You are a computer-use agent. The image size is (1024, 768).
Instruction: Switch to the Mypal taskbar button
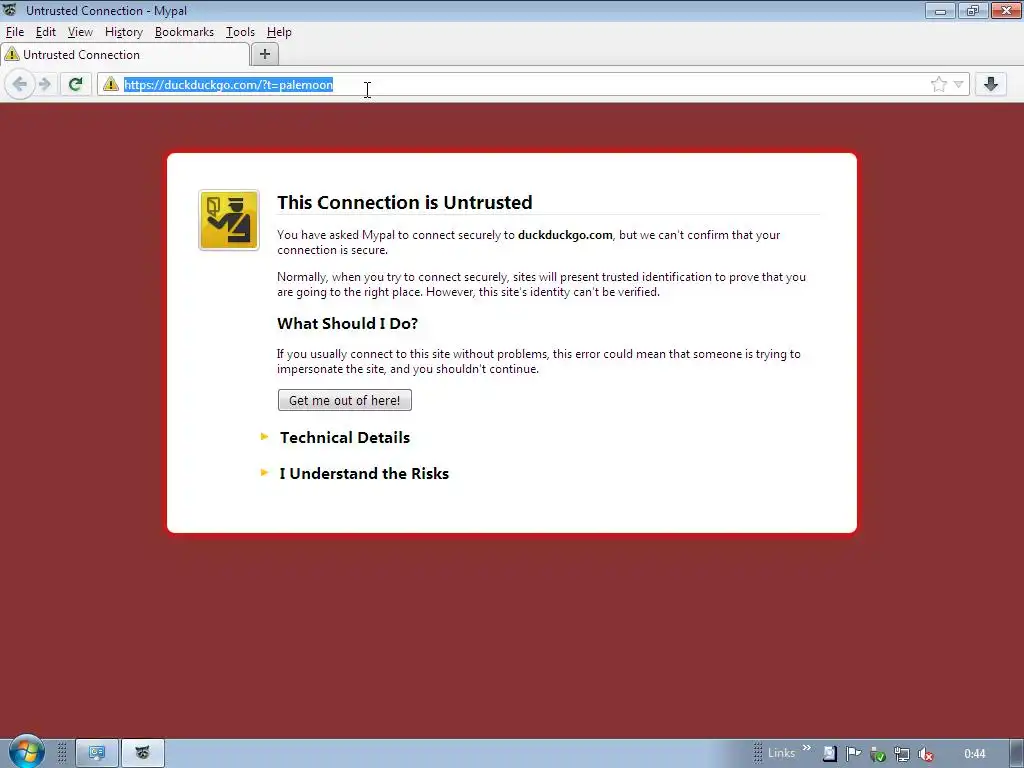click(142, 753)
